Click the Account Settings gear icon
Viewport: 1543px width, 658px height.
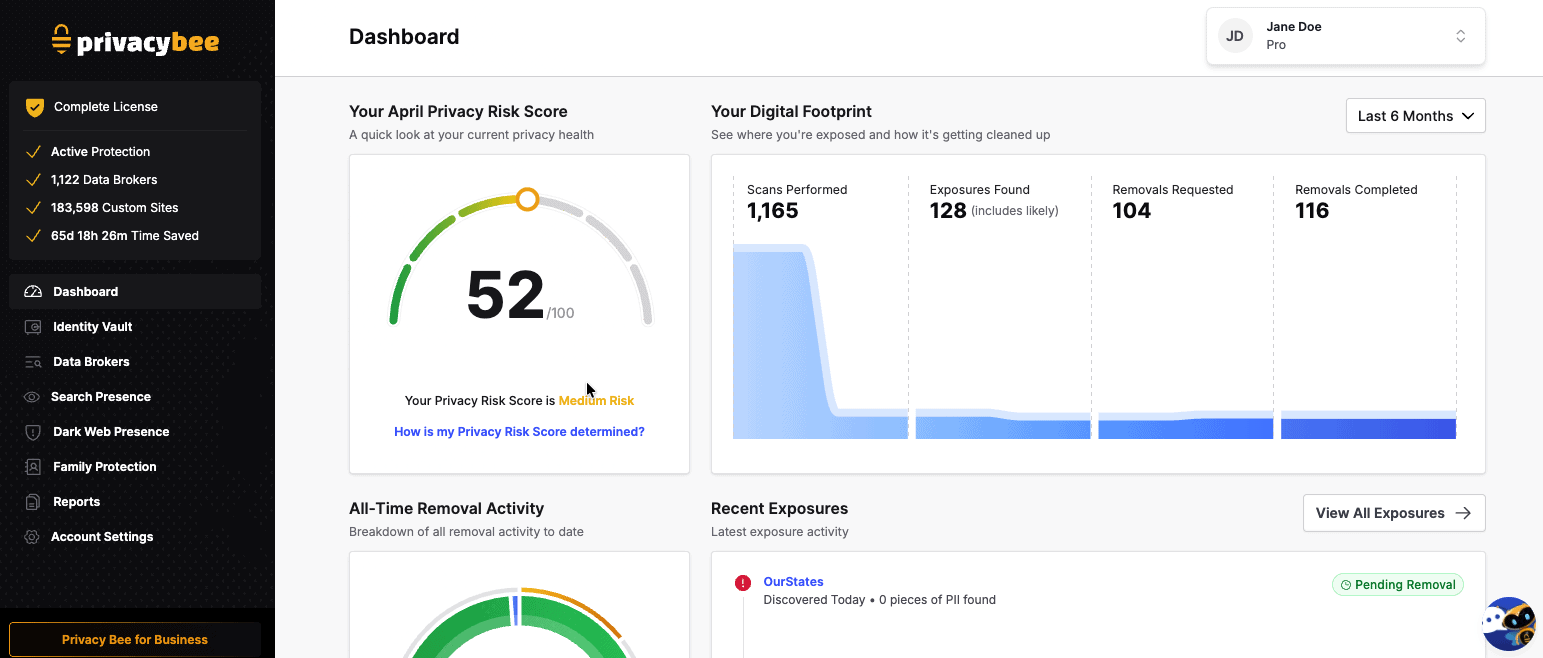(x=33, y=537)
